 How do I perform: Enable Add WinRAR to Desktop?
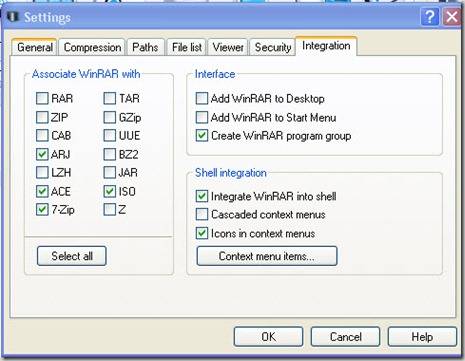point(202,99)
